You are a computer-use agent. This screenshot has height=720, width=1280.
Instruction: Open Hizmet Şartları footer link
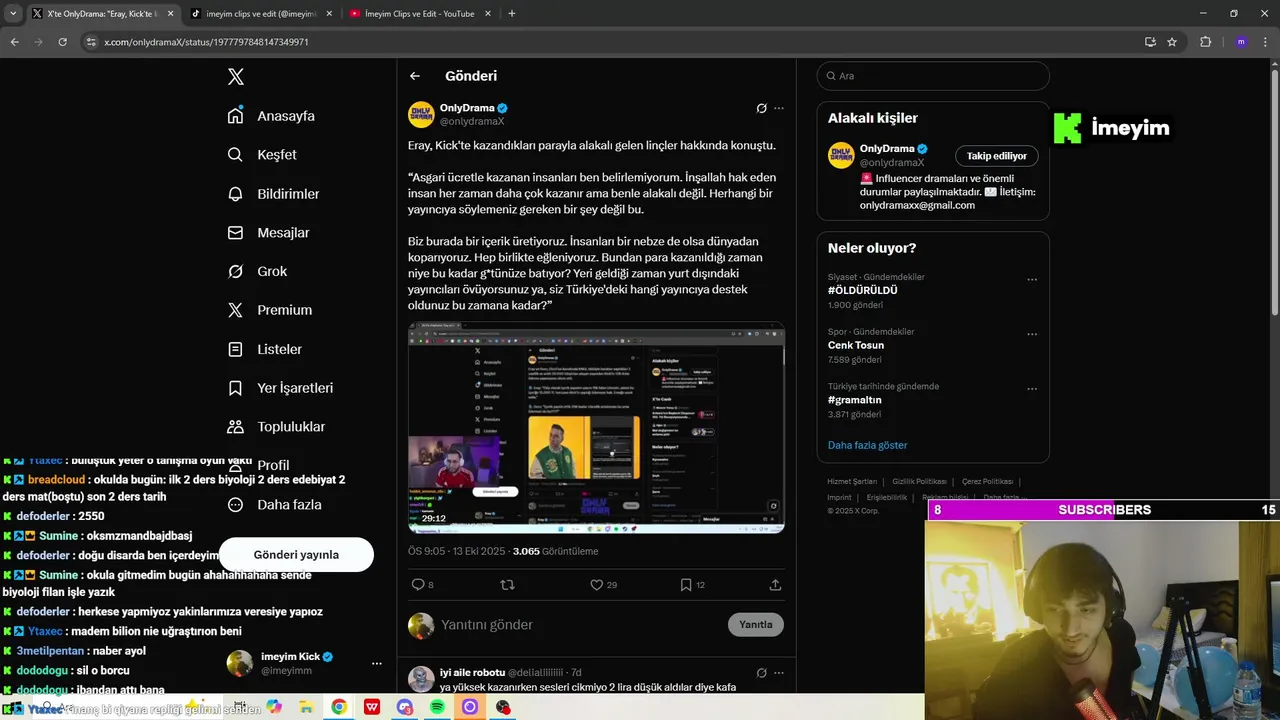point(852,482)
